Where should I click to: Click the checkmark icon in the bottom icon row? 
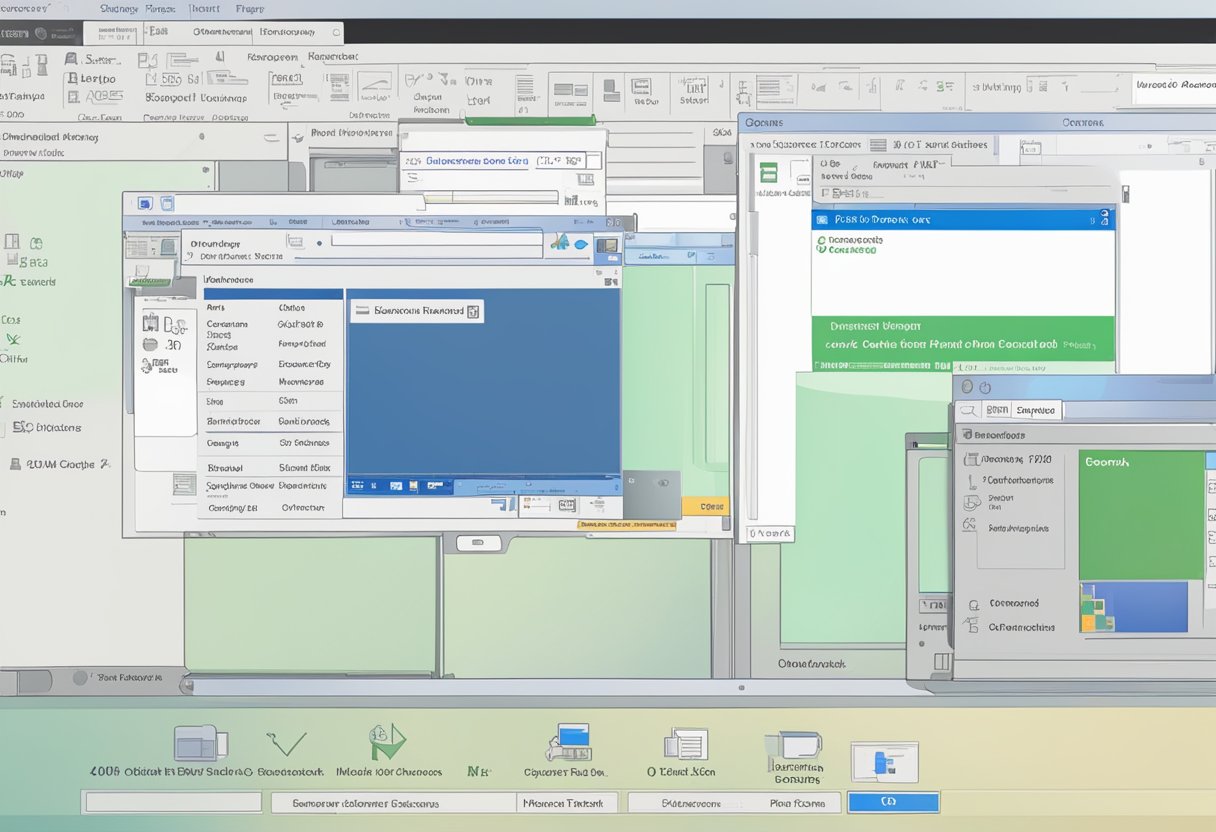[x=287, y=746]
